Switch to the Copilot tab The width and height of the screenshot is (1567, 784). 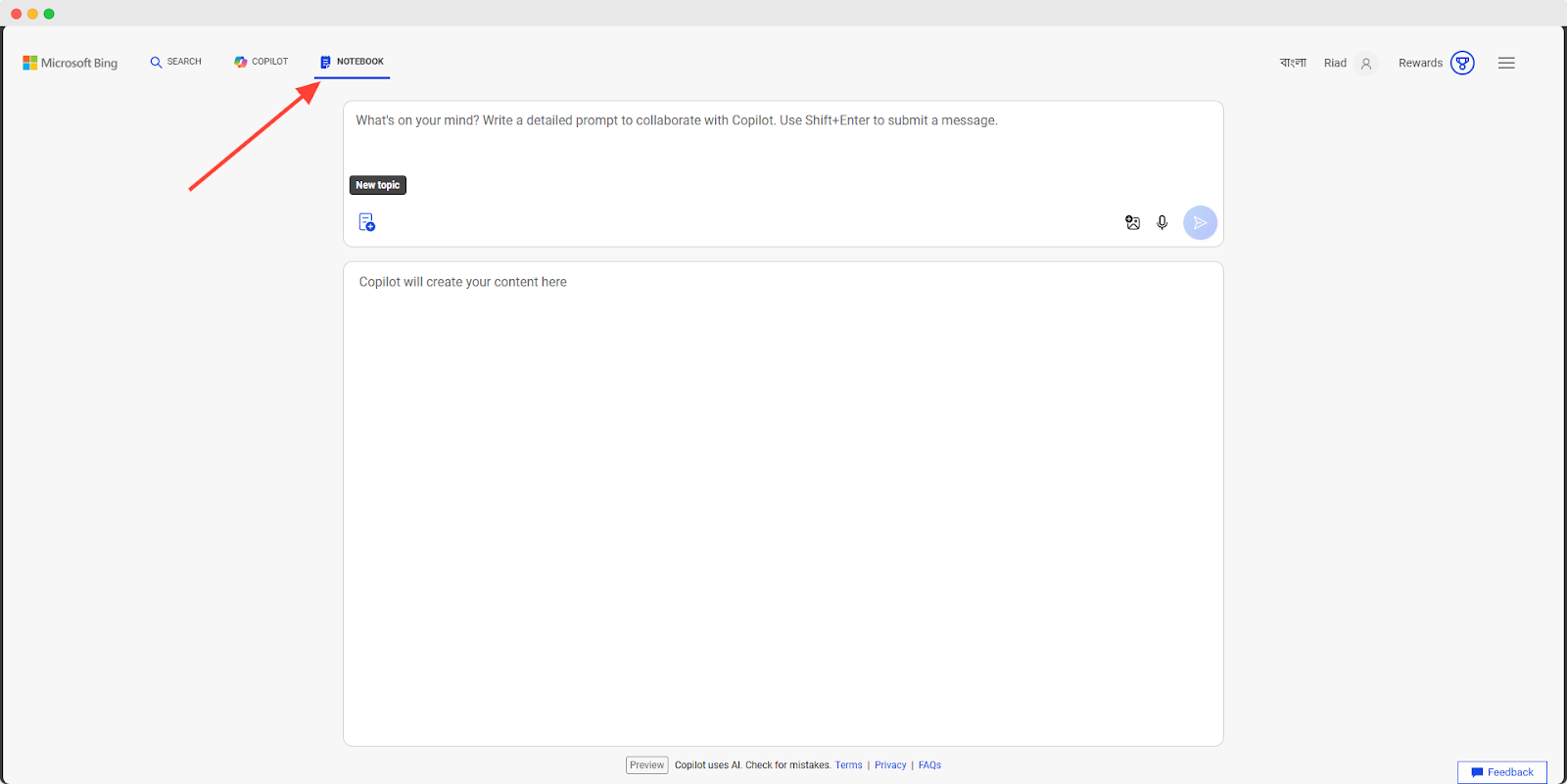(261, 62)
